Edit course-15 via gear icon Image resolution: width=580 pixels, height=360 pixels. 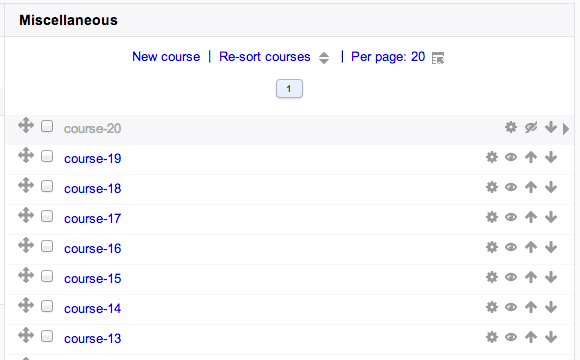(x=492, y=277)
